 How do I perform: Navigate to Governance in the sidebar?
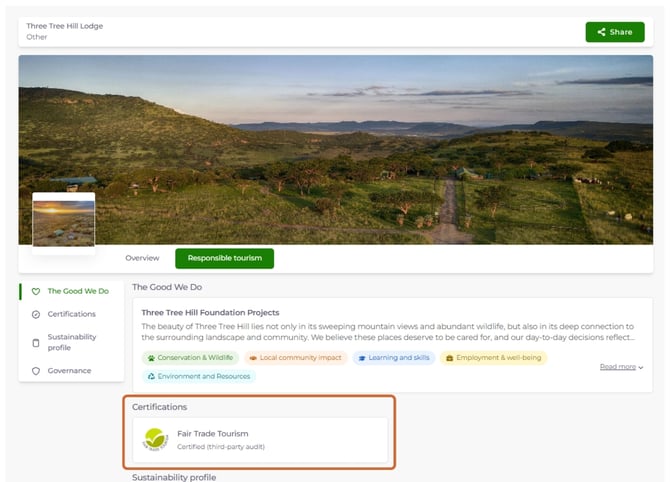[69, 370]
